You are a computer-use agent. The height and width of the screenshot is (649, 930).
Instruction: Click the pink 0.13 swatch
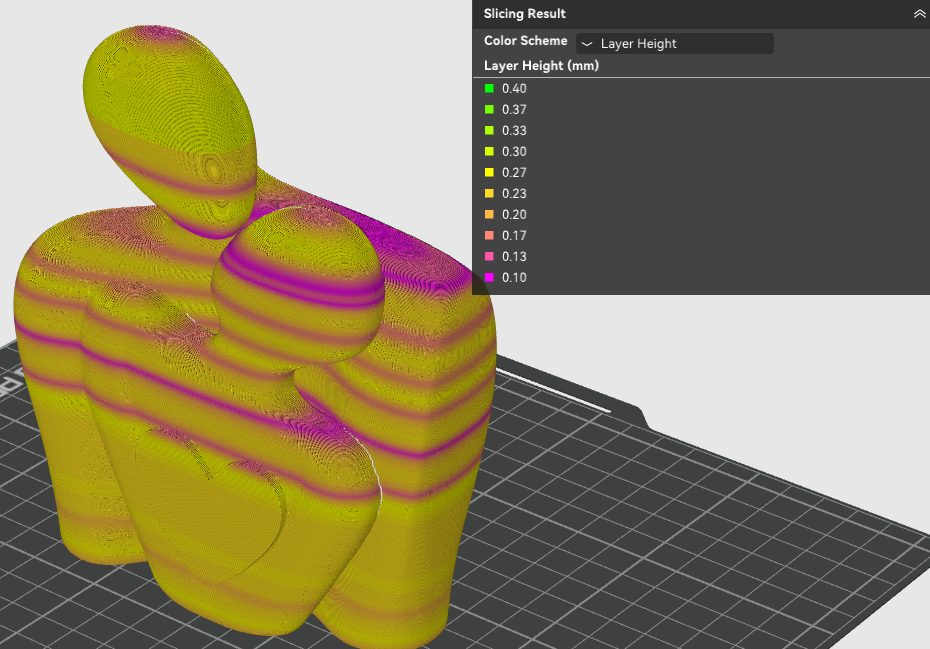pos(489,257)
